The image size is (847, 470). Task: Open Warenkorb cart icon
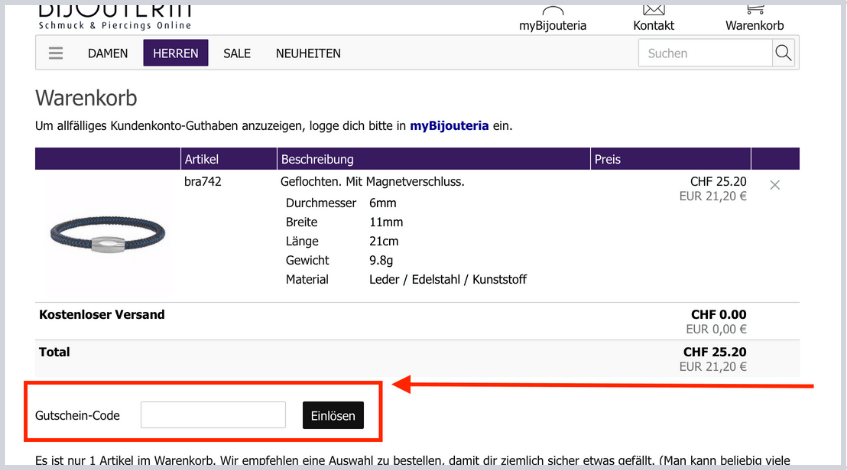click(755, 10)
